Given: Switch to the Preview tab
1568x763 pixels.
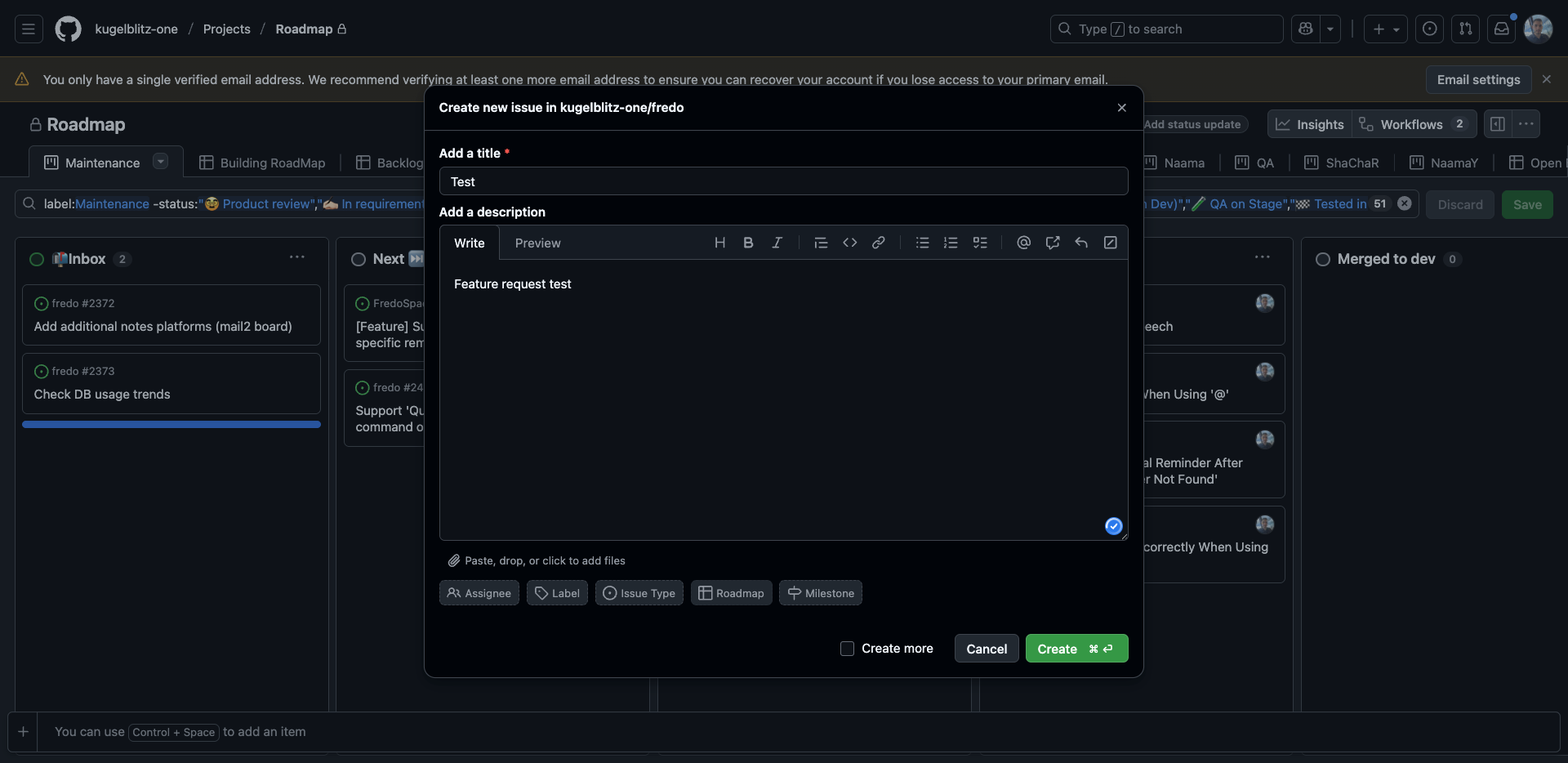Looking at the screenshot, I should click(537, 243).
